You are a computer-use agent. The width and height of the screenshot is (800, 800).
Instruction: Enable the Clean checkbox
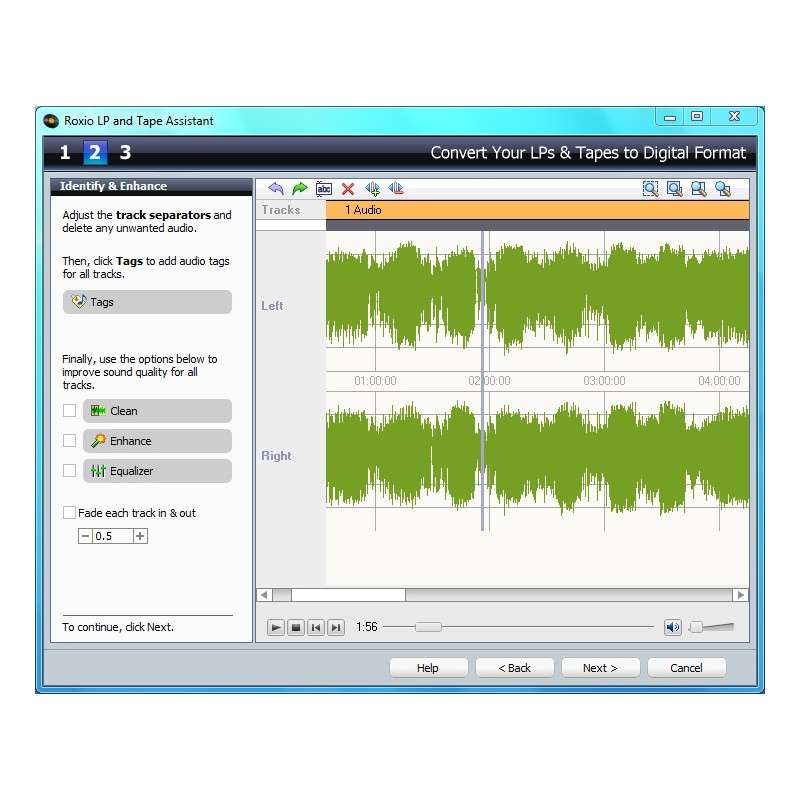click(69, 411)
